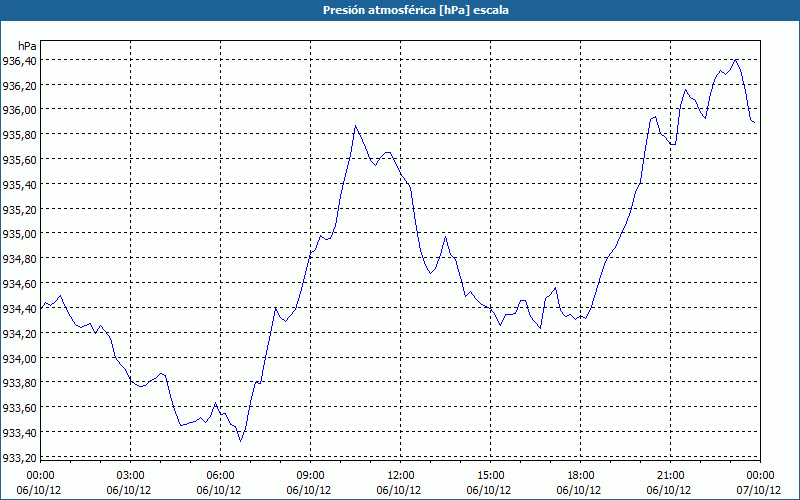The image size is (800, 500).
Task: Click the 07/10/12 date label
Action: click(x=759, y=490)
